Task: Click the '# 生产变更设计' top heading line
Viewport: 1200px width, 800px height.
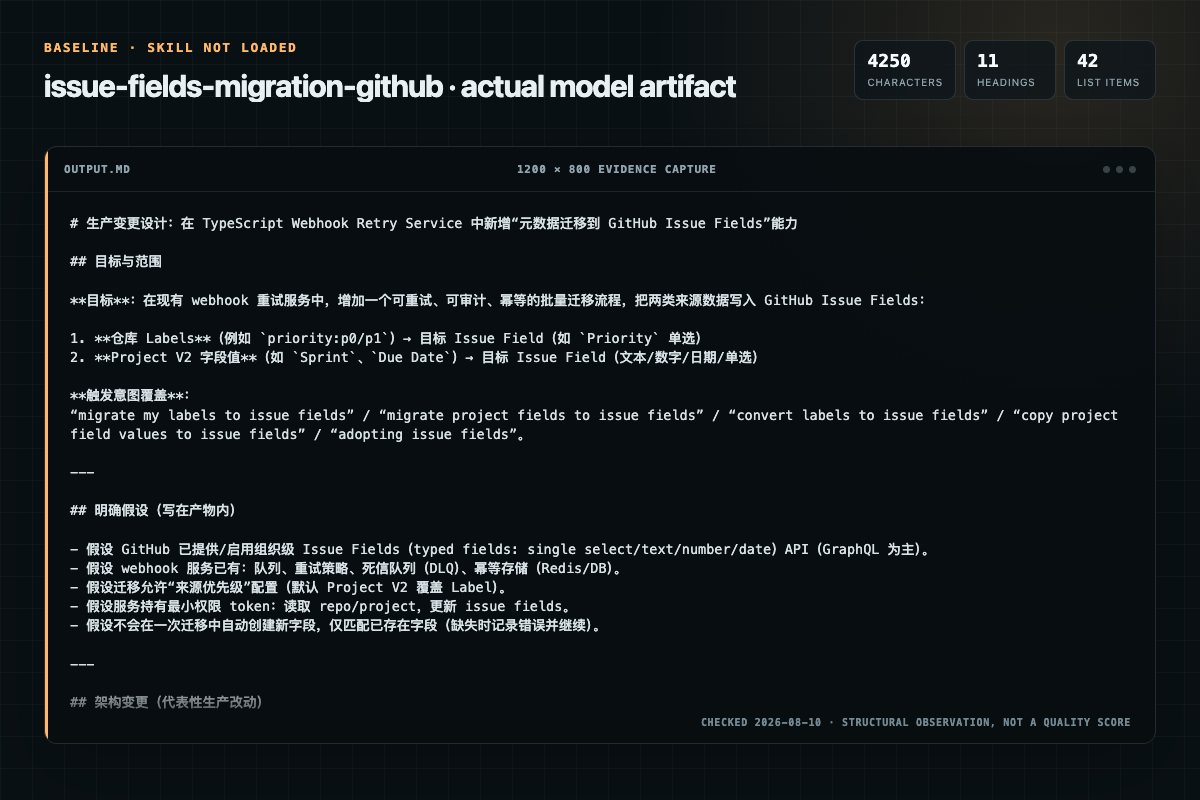Action: [x=434, y=224]
